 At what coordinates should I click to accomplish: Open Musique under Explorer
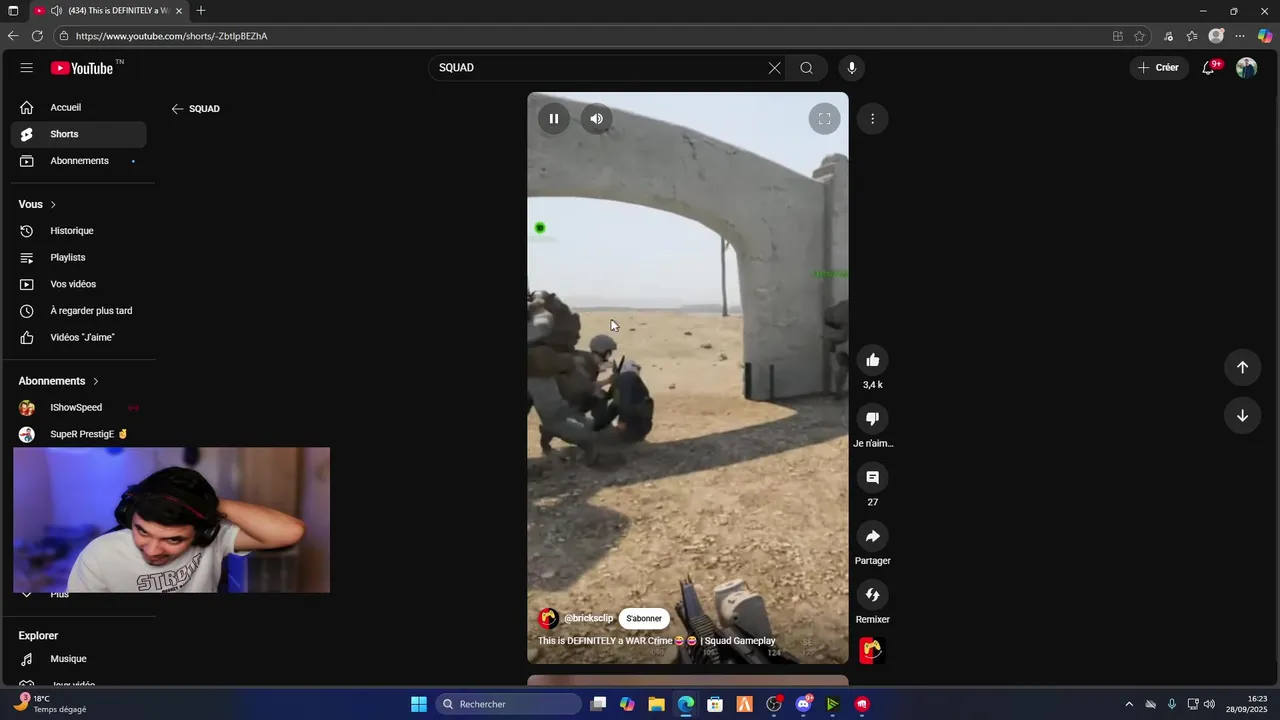pos(78,659)
